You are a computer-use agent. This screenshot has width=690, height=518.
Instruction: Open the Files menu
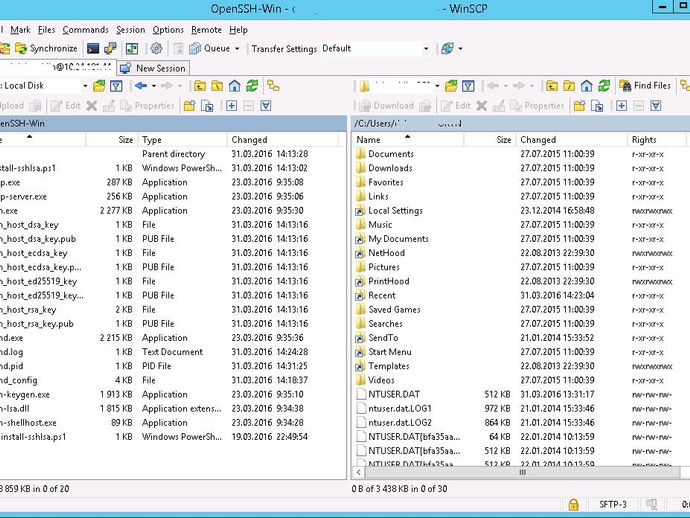[x=46, y=30]
